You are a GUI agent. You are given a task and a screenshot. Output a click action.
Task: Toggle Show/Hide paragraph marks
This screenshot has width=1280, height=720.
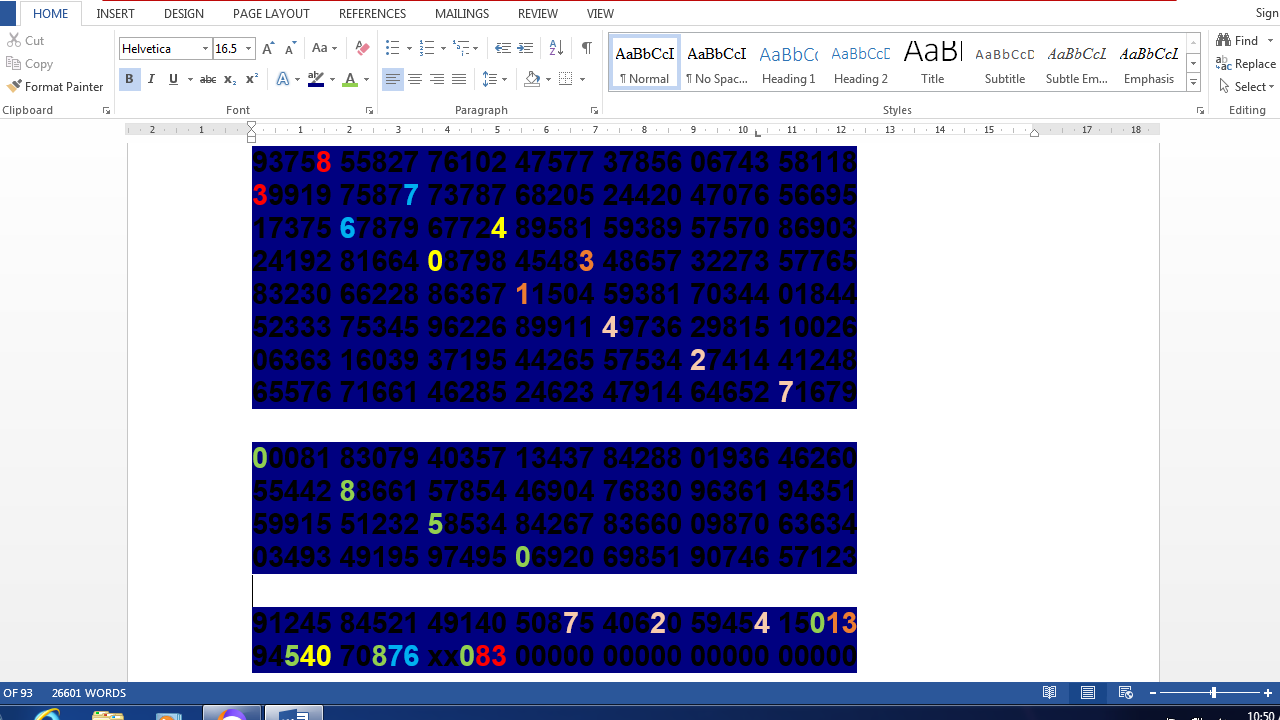click(587, 48)
